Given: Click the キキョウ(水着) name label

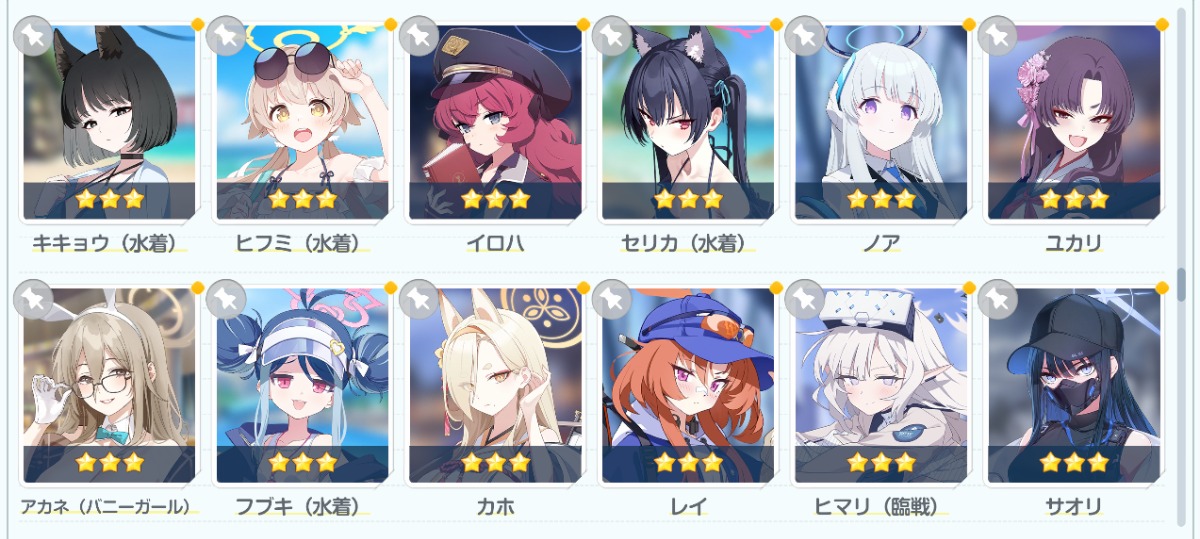Looking at the screenshot, I should (x=110, y=243).
